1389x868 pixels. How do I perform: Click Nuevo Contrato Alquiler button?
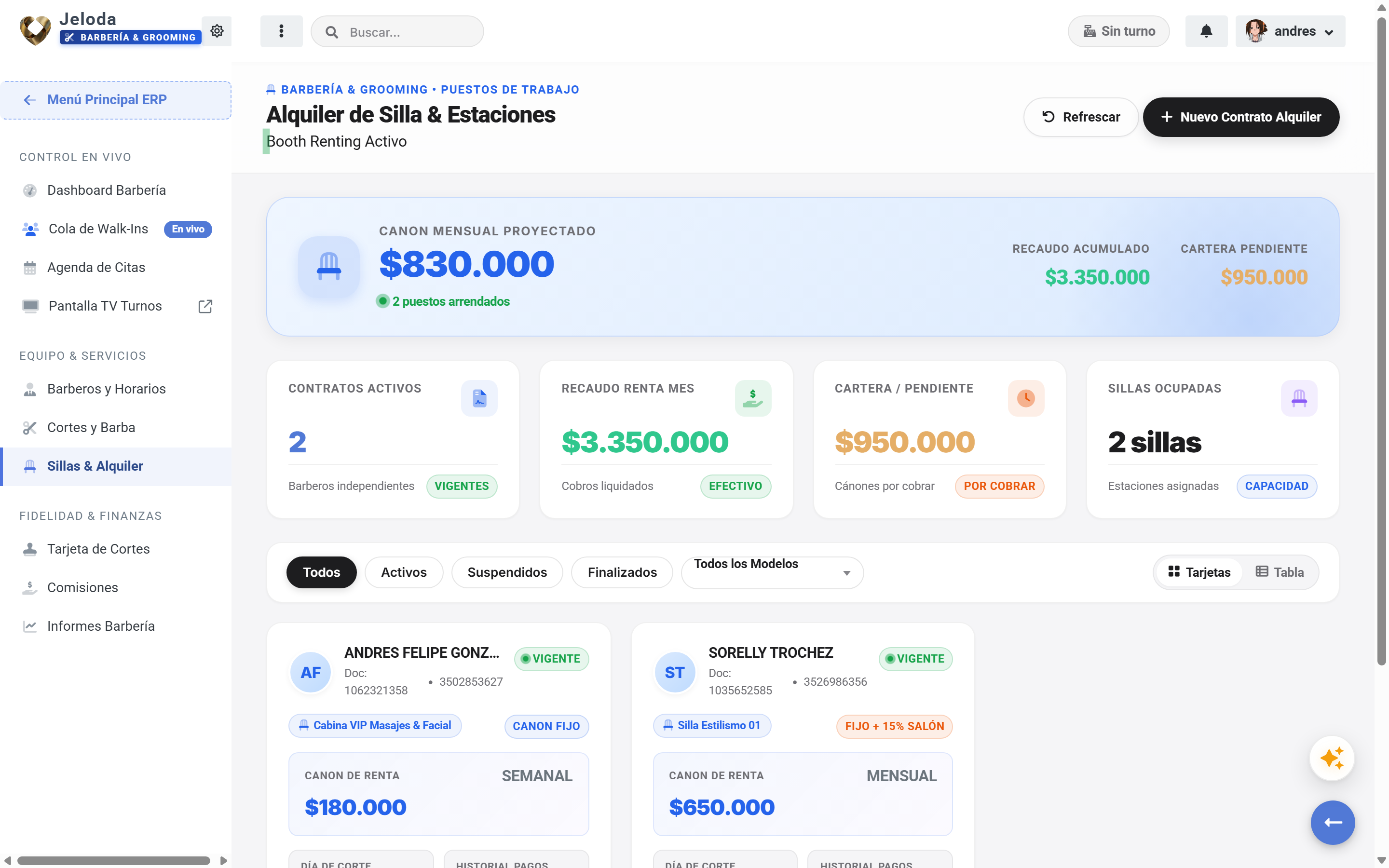point(1241,117)
